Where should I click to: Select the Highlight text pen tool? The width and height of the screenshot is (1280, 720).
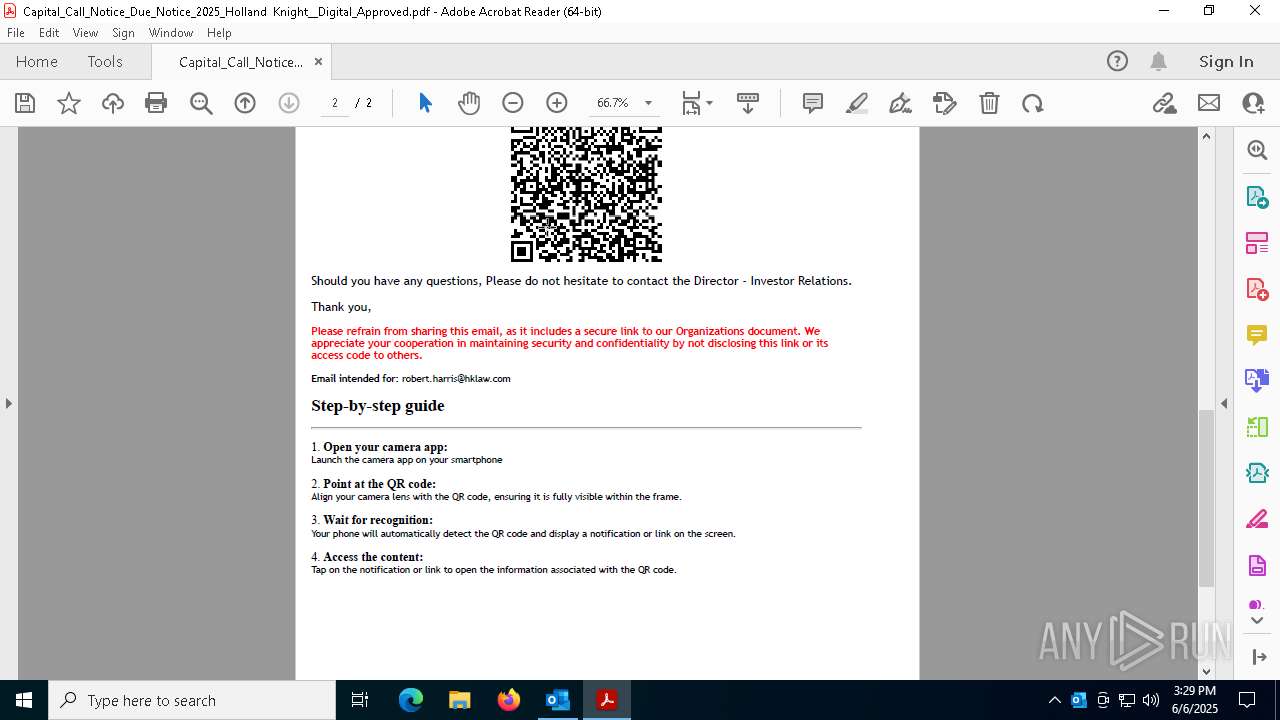857,103
